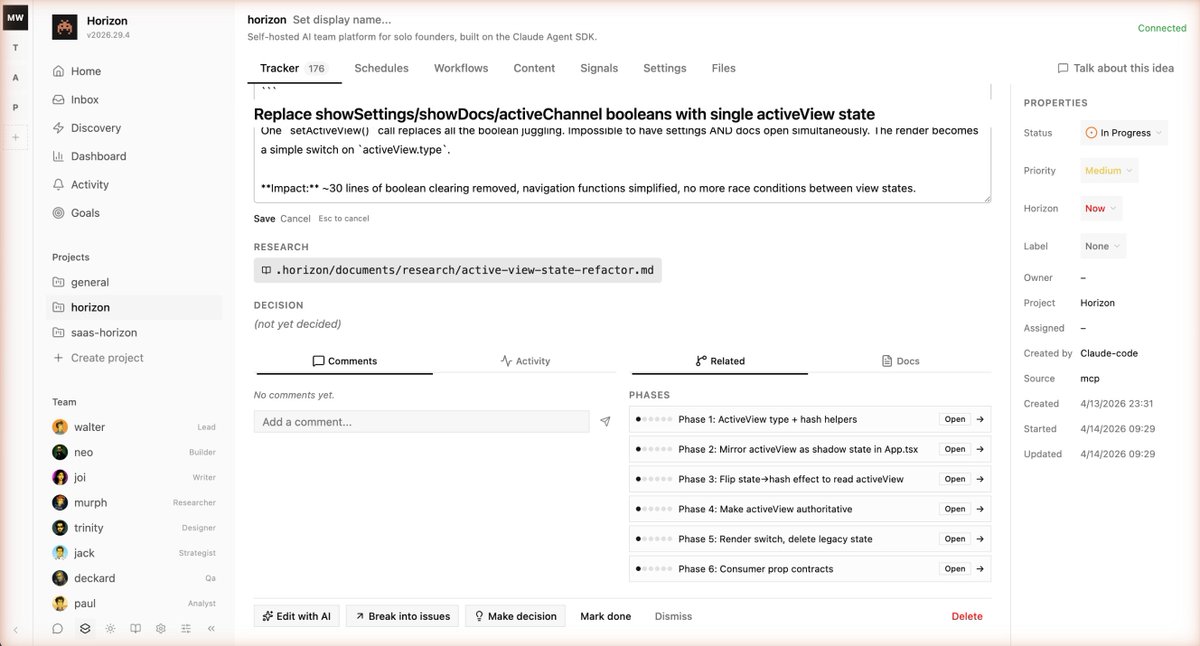Viewport: 1200px width, 646px height.
Task: Switch to the A workspace in the rail
Action: click(15, 77)
